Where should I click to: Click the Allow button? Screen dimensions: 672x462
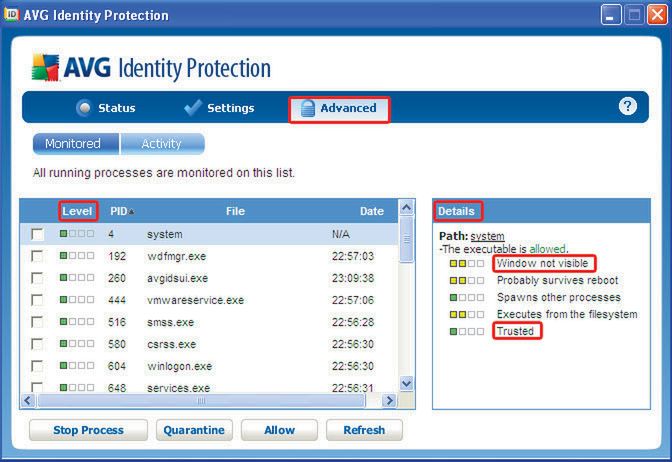(x=279, y=430)
